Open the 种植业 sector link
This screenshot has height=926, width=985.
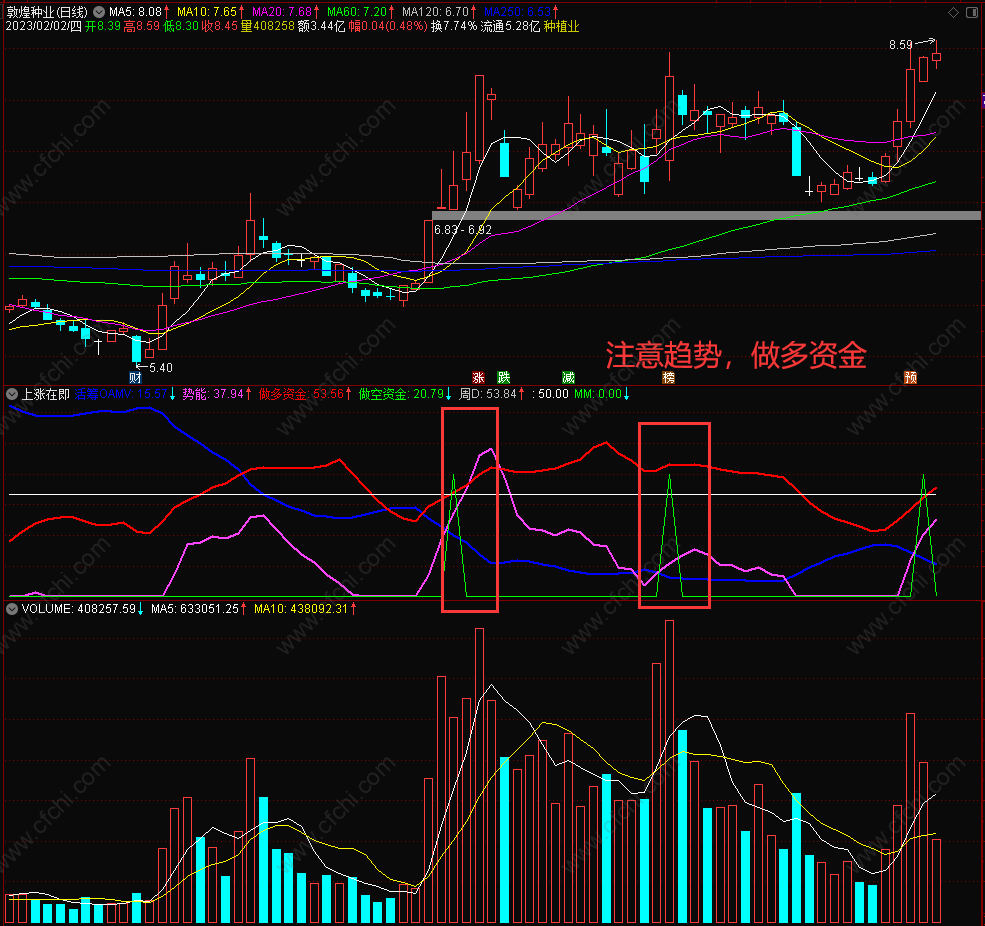click(561, 26)
